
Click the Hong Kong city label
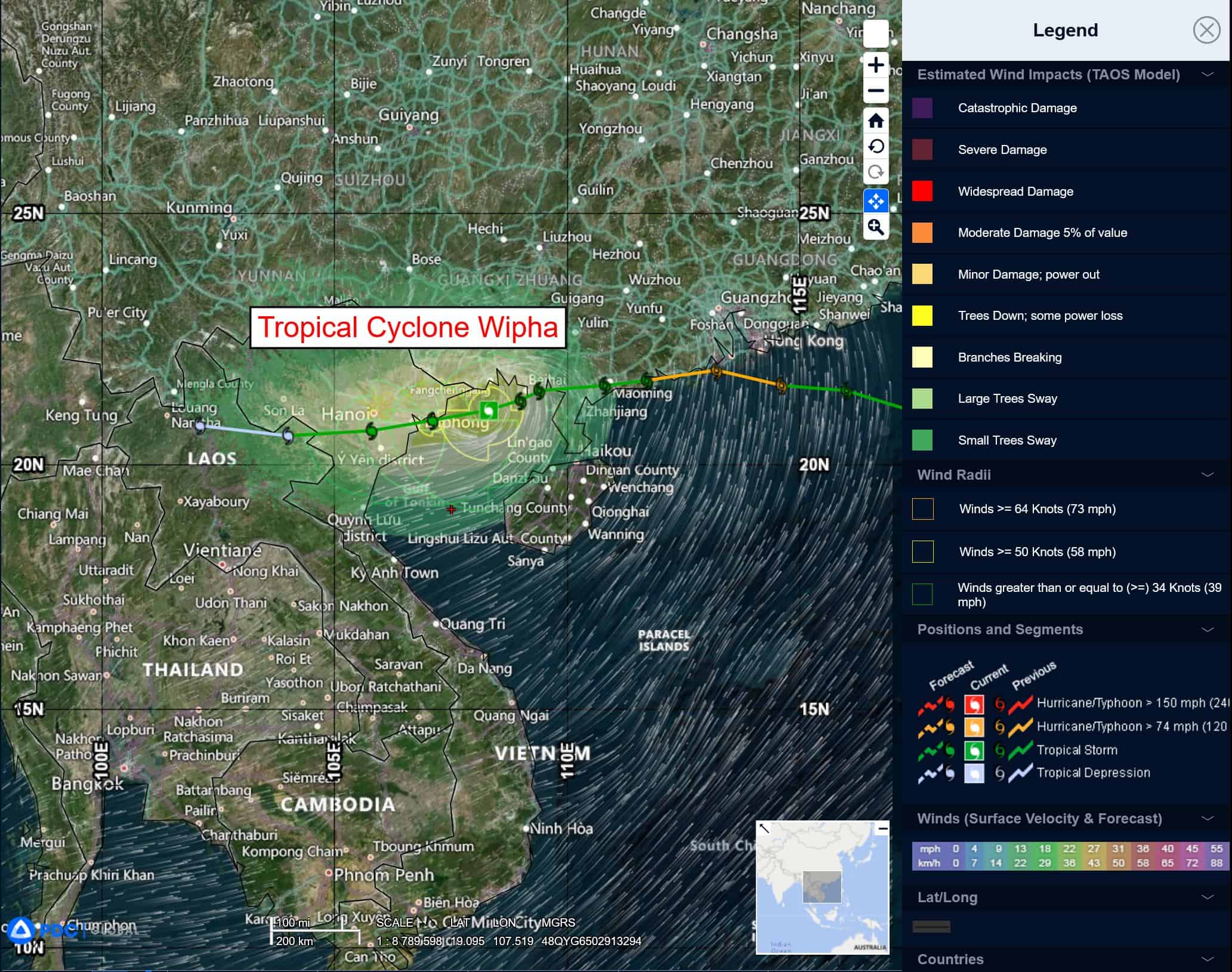[804, 341]
